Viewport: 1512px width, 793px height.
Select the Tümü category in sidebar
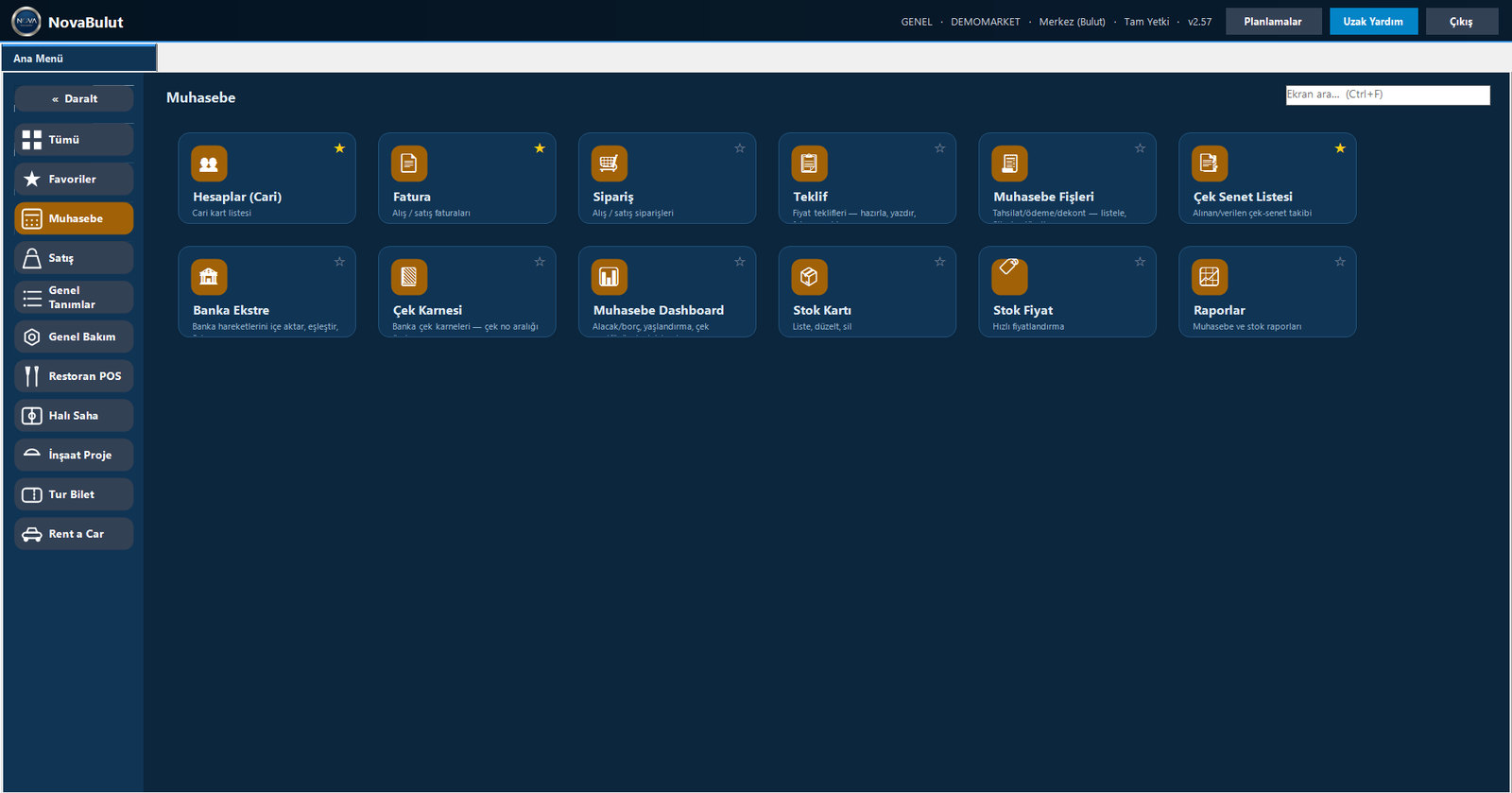pos(74,140)
